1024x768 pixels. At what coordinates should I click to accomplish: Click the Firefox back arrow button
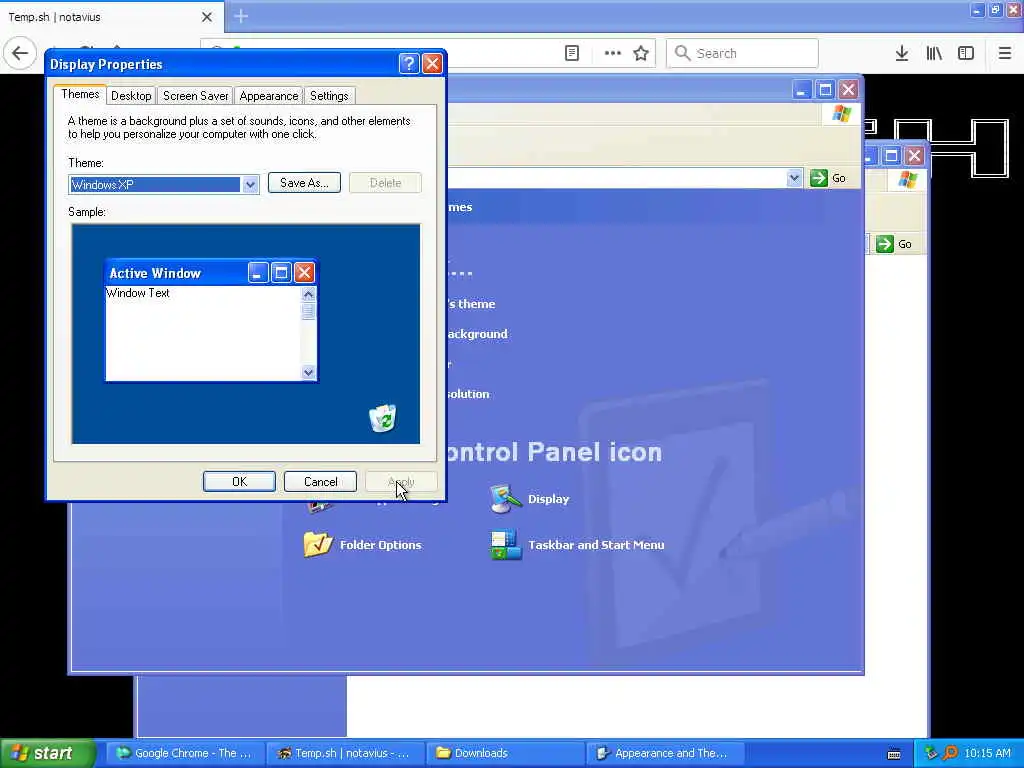pos(20,53)
